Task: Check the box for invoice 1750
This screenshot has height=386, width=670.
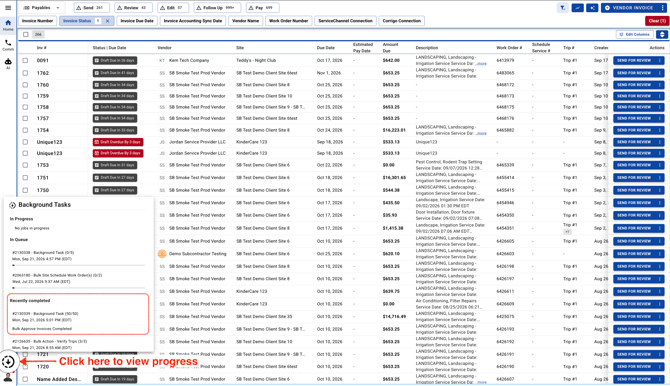Action: [25, 190]
